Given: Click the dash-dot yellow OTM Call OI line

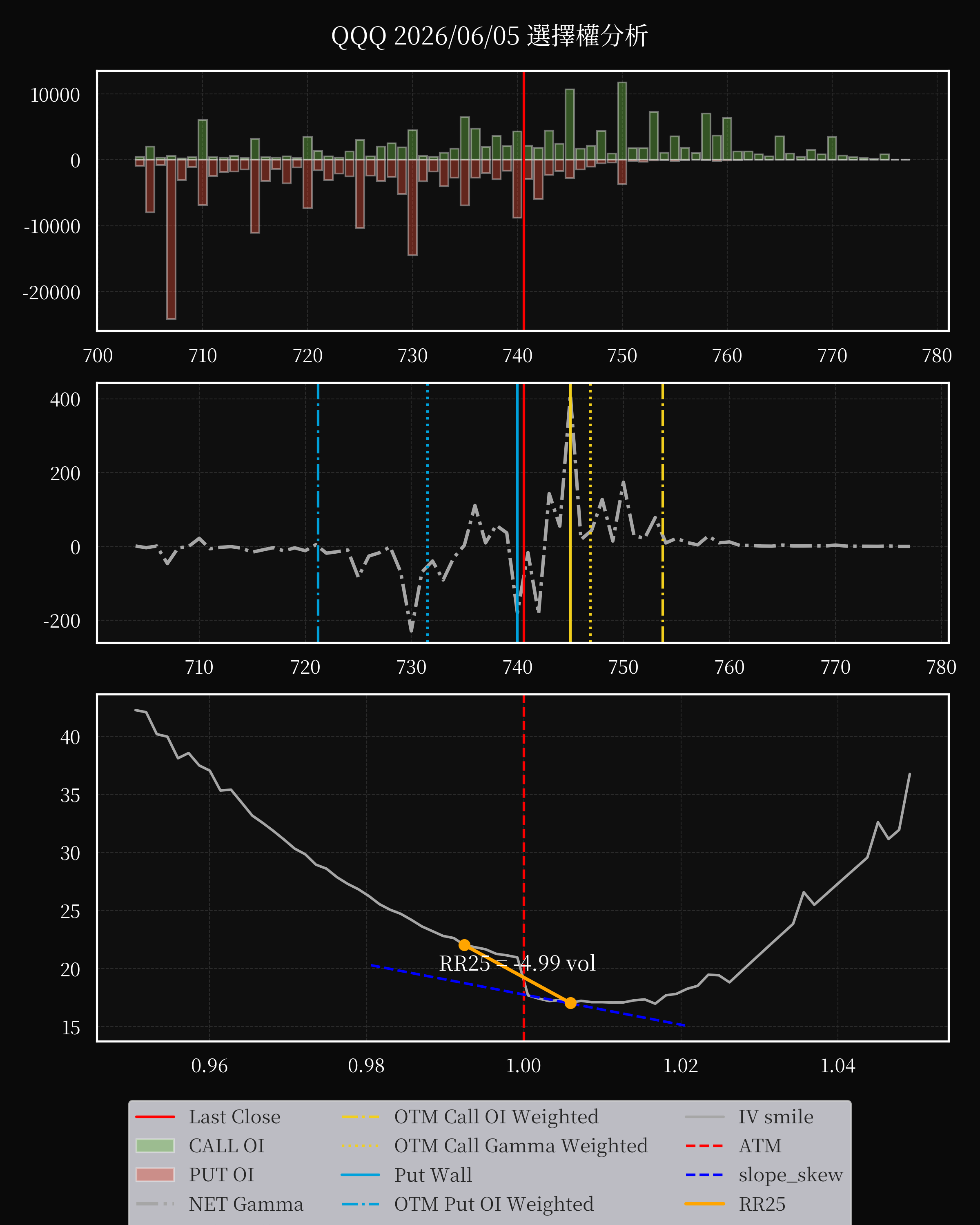Looking at the screenshot, I should (662, 512).
